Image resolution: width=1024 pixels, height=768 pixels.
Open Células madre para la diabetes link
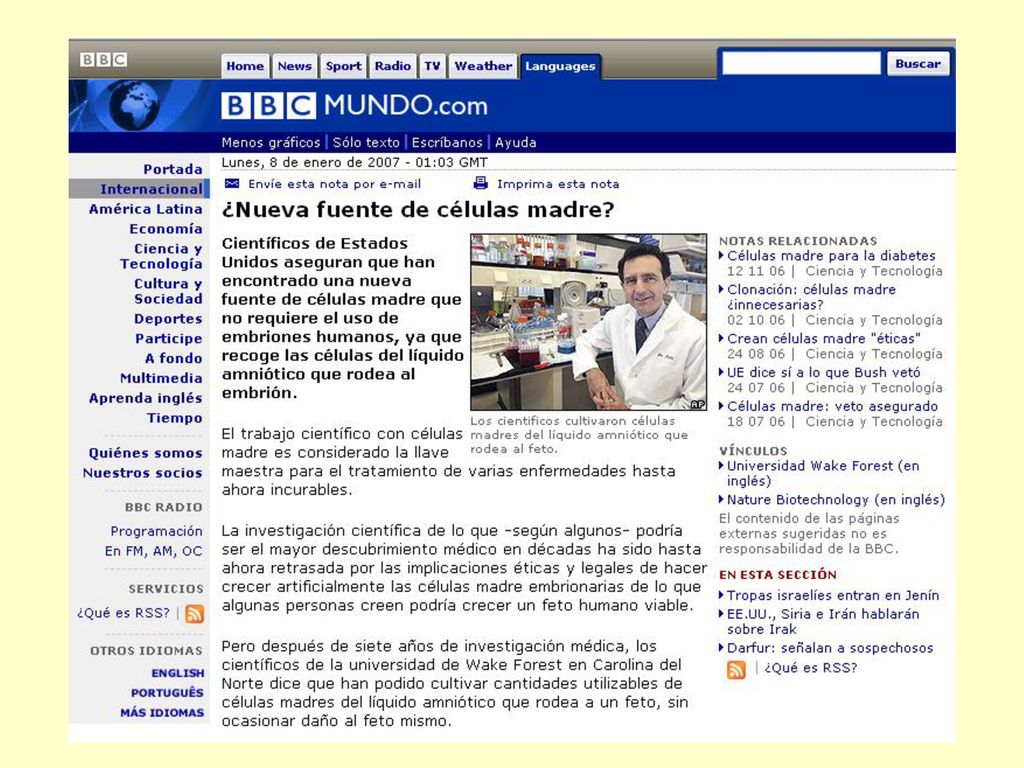[831, 255]
